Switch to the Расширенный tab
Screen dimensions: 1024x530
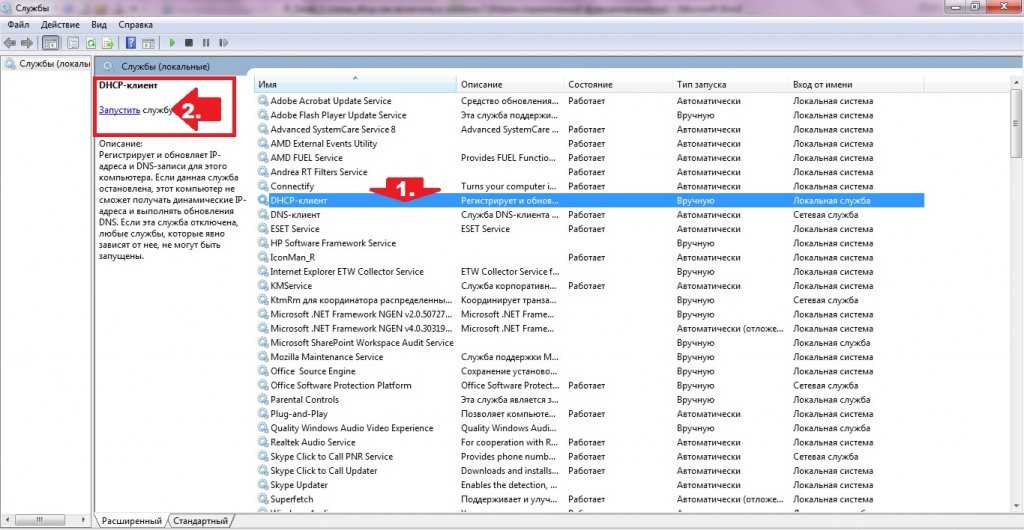[x=131, y=521]
